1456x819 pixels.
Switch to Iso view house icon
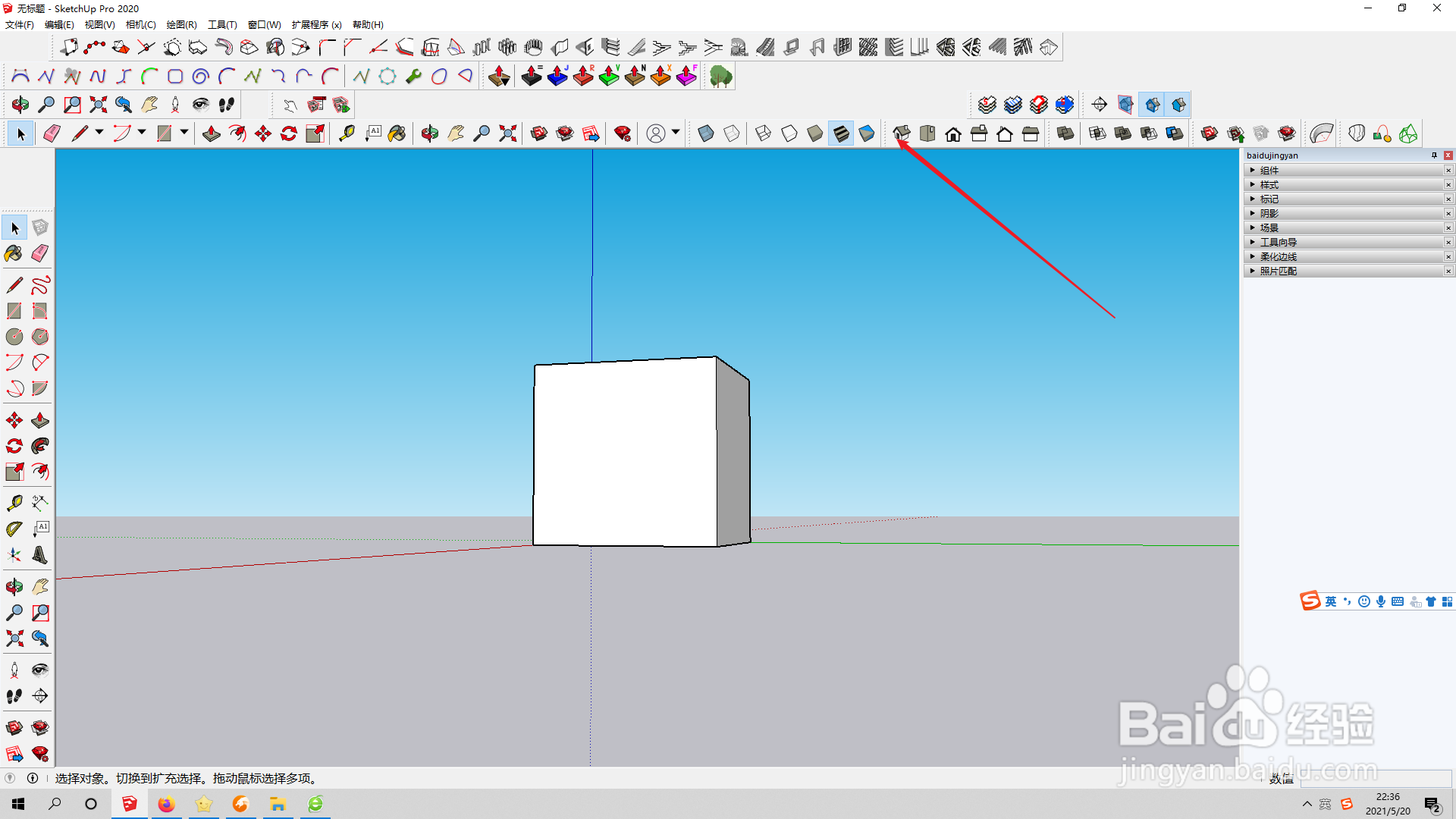tap(902, 134)
